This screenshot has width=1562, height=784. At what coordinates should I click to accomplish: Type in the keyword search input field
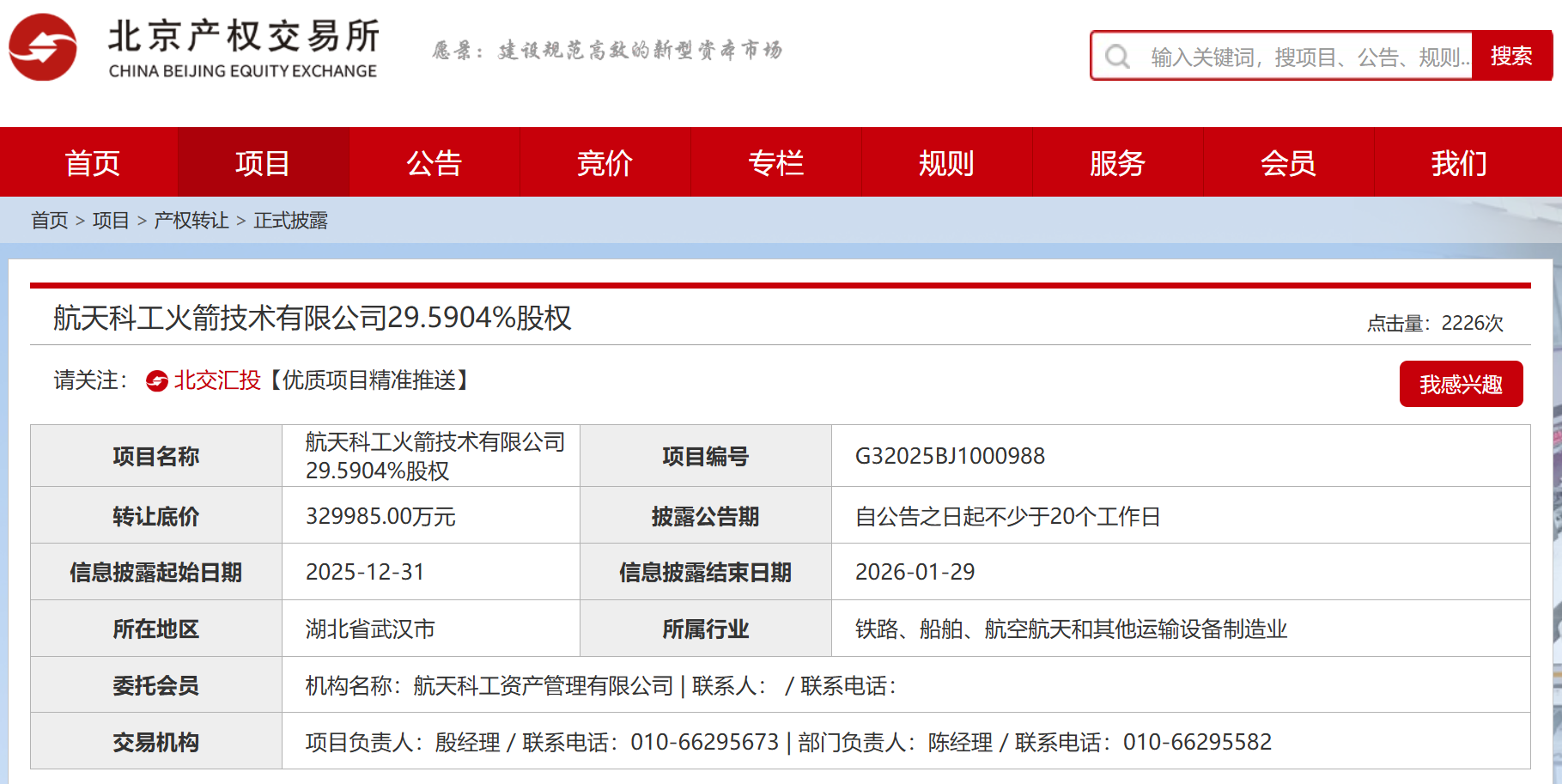pyautogui.click(x=1308, y=57)
